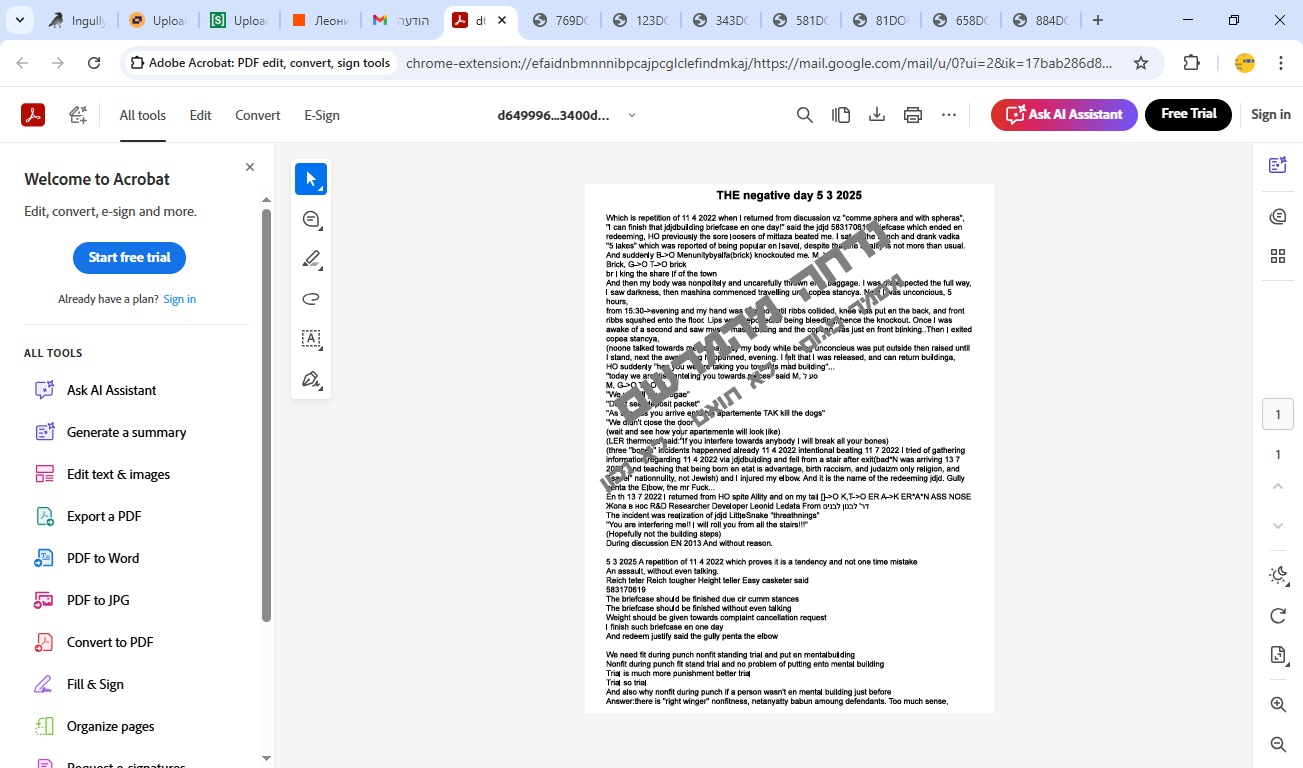
Task: Open the browser tab list chevron
Action: pyautogui.click(x=20, y=20)
